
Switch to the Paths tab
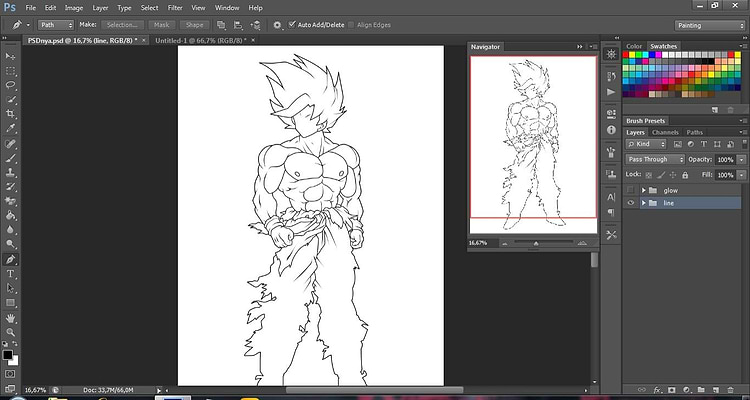[695, 133]
